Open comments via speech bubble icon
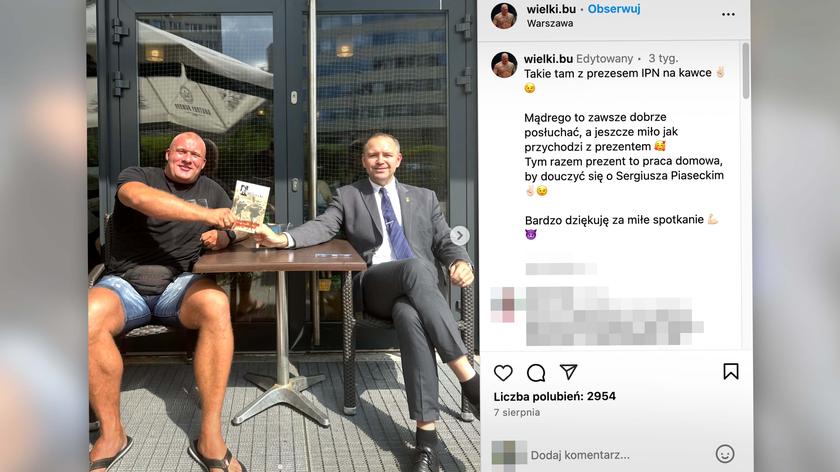The height and width of the screenshot is (472, 840). click(536, 372)
